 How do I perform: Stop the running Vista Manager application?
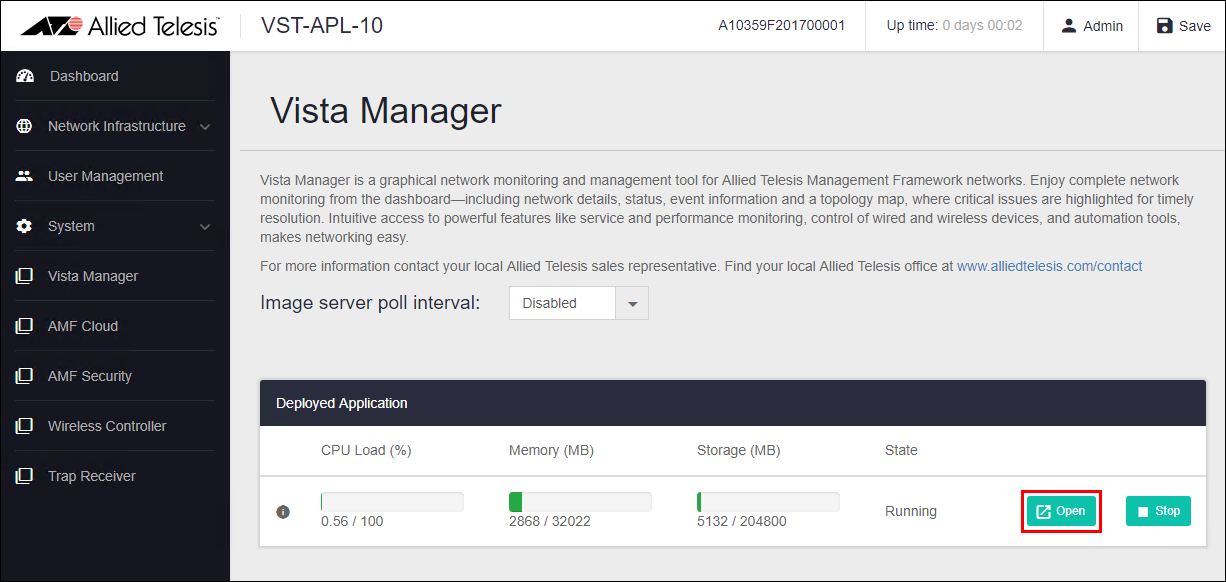click(x=1158, y=511)
